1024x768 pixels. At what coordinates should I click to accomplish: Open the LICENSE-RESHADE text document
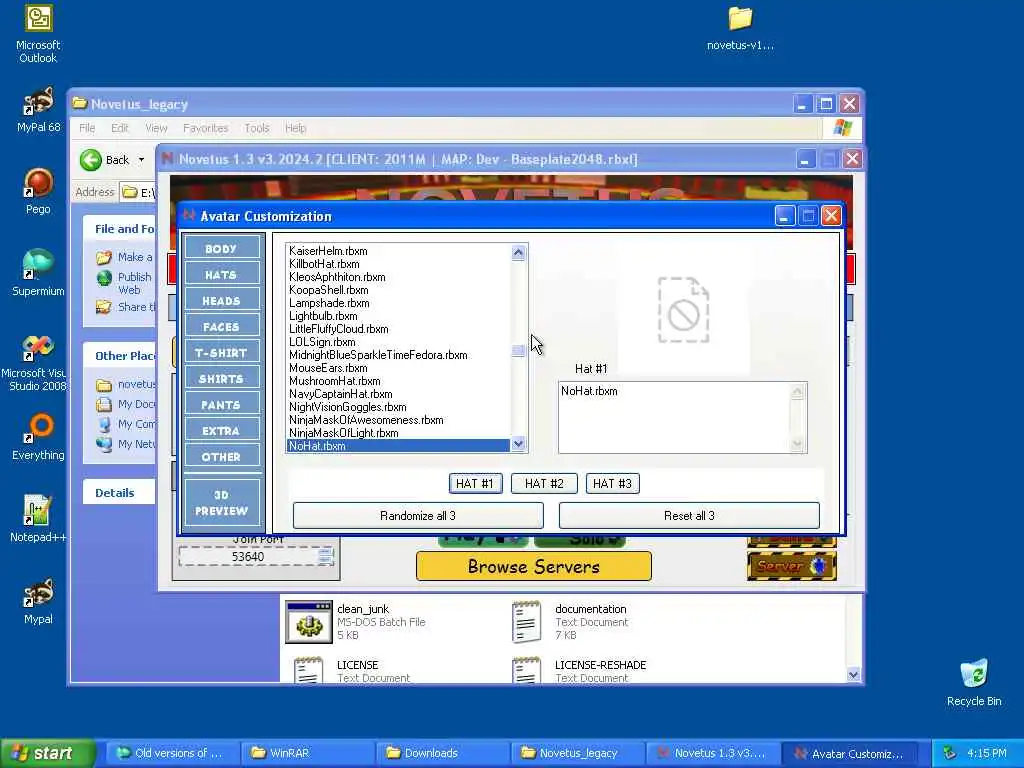[579, 671]
